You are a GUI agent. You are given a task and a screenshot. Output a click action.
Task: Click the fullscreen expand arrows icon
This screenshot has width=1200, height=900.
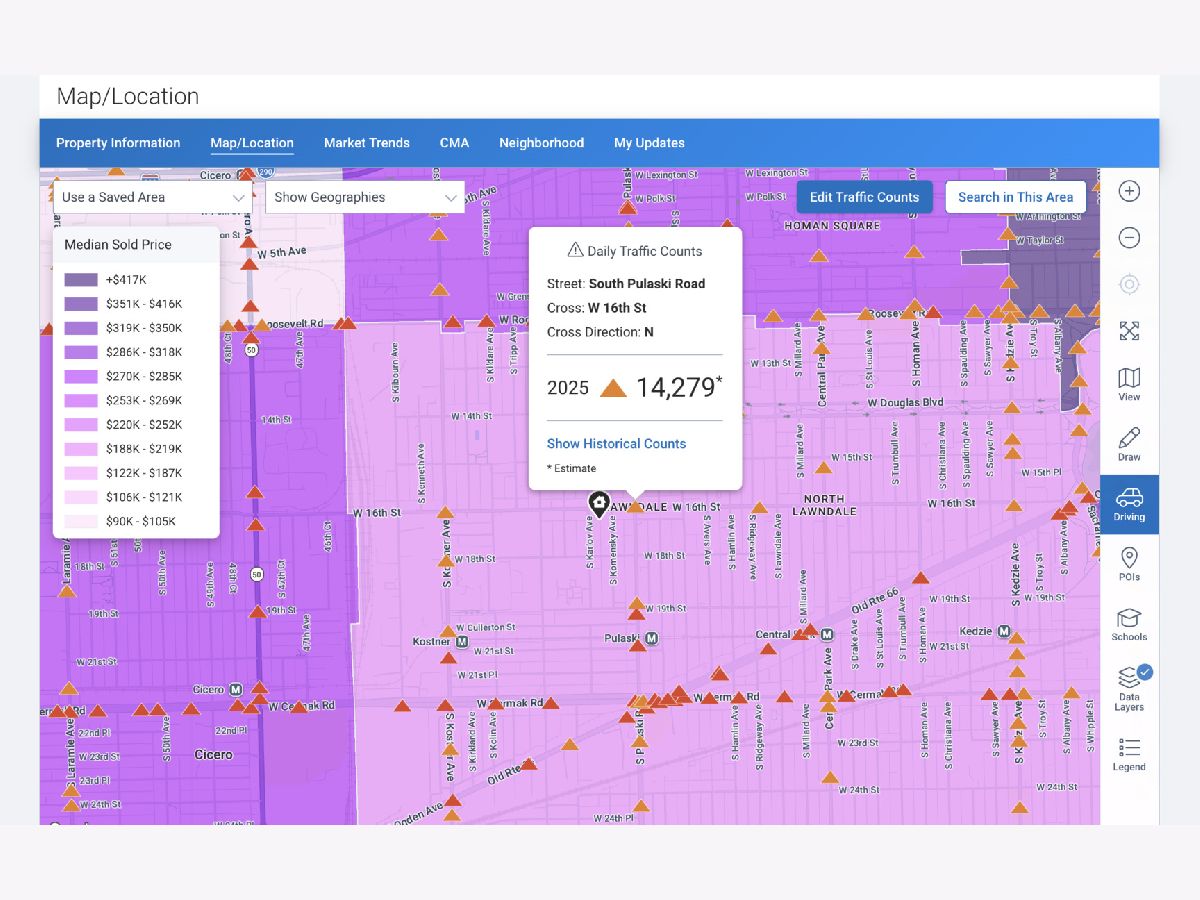[x=1129, y=331]
